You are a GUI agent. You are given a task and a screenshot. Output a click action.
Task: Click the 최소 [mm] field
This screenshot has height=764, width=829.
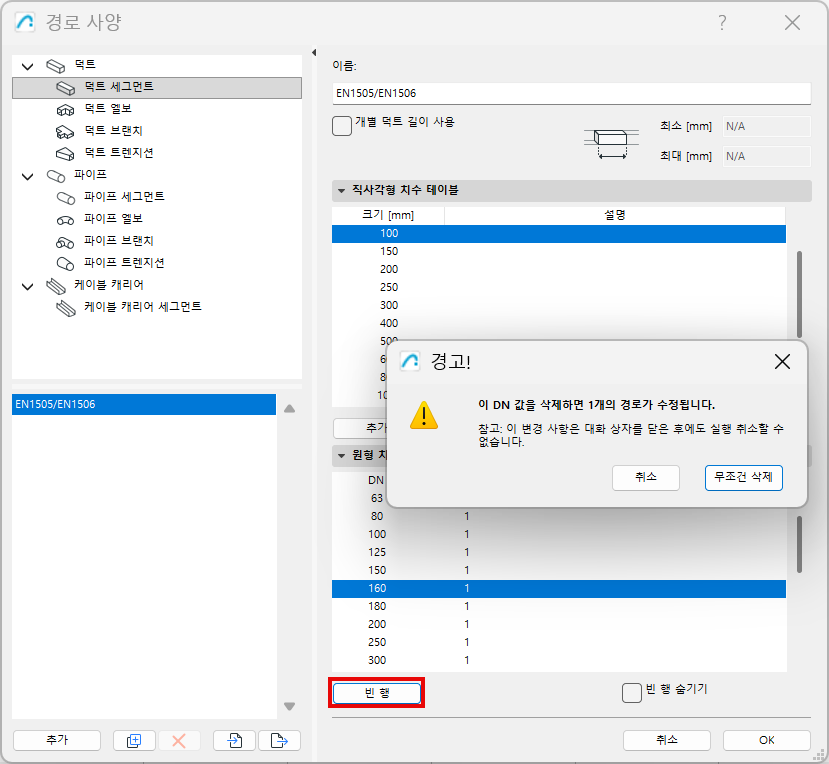(766, 126)
